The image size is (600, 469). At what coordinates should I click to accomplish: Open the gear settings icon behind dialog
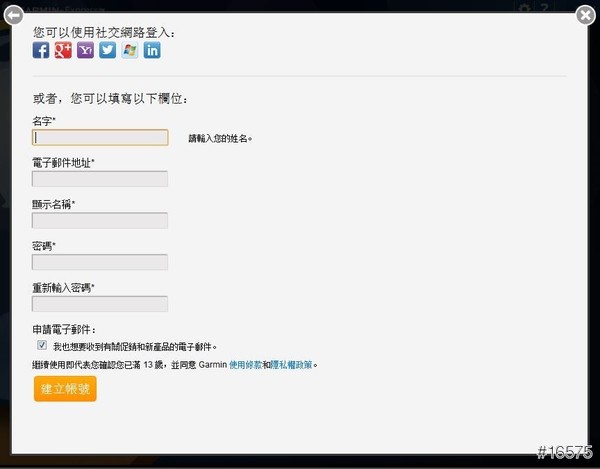524,8
